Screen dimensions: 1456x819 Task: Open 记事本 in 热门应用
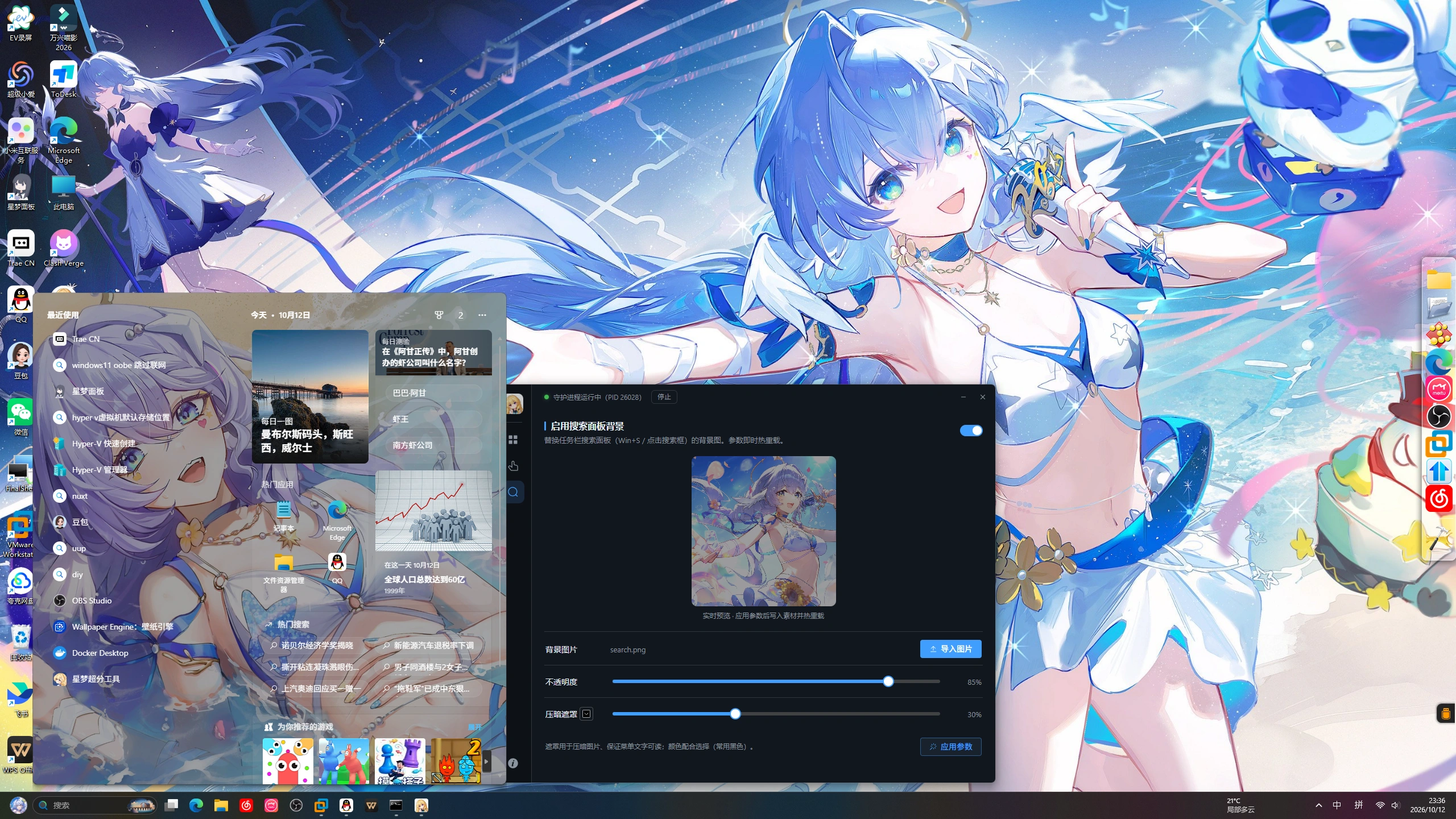point(284,515)
